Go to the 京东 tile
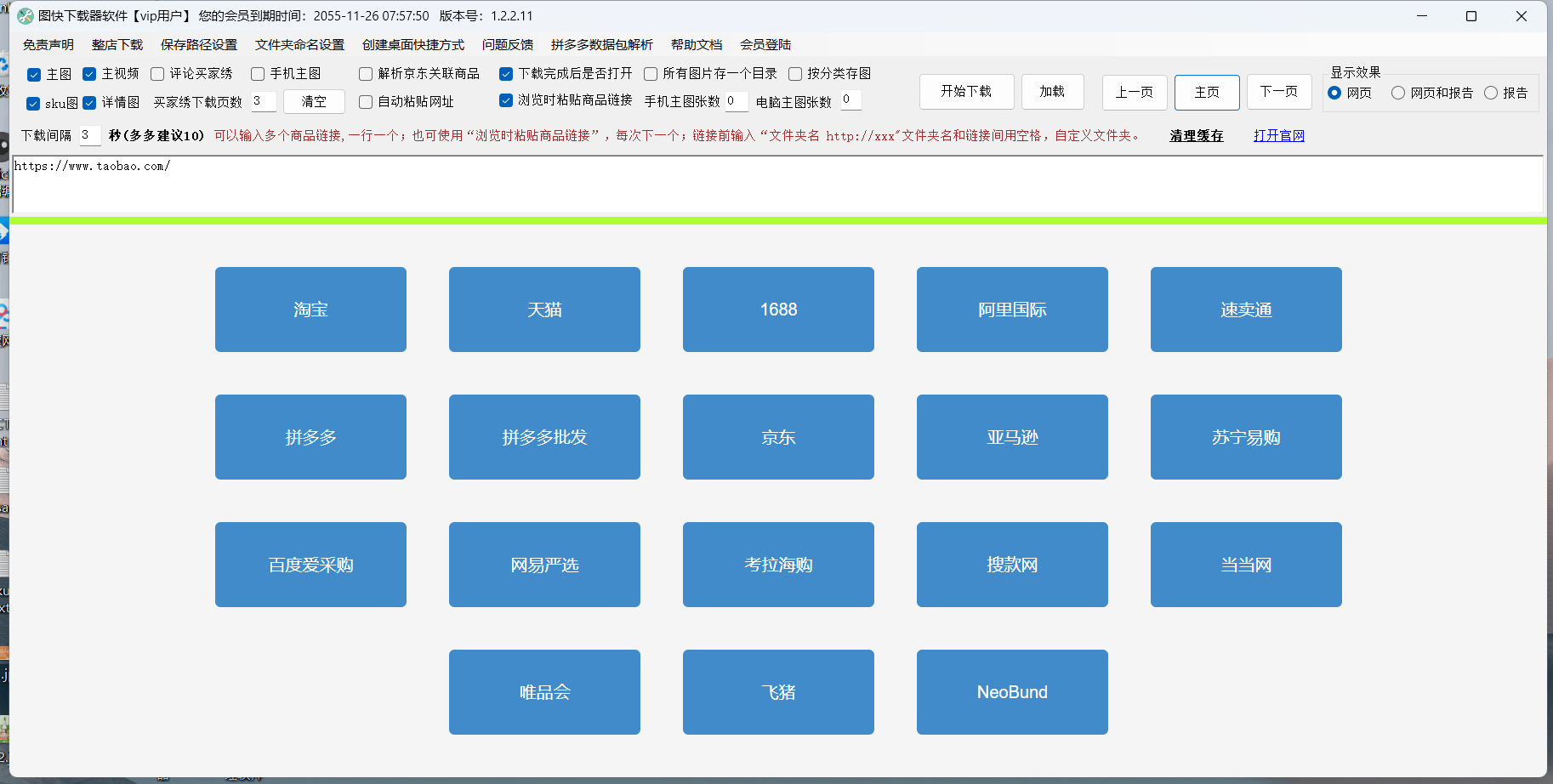The width and height of the screenshot is (1553, 784). (778, 437)
